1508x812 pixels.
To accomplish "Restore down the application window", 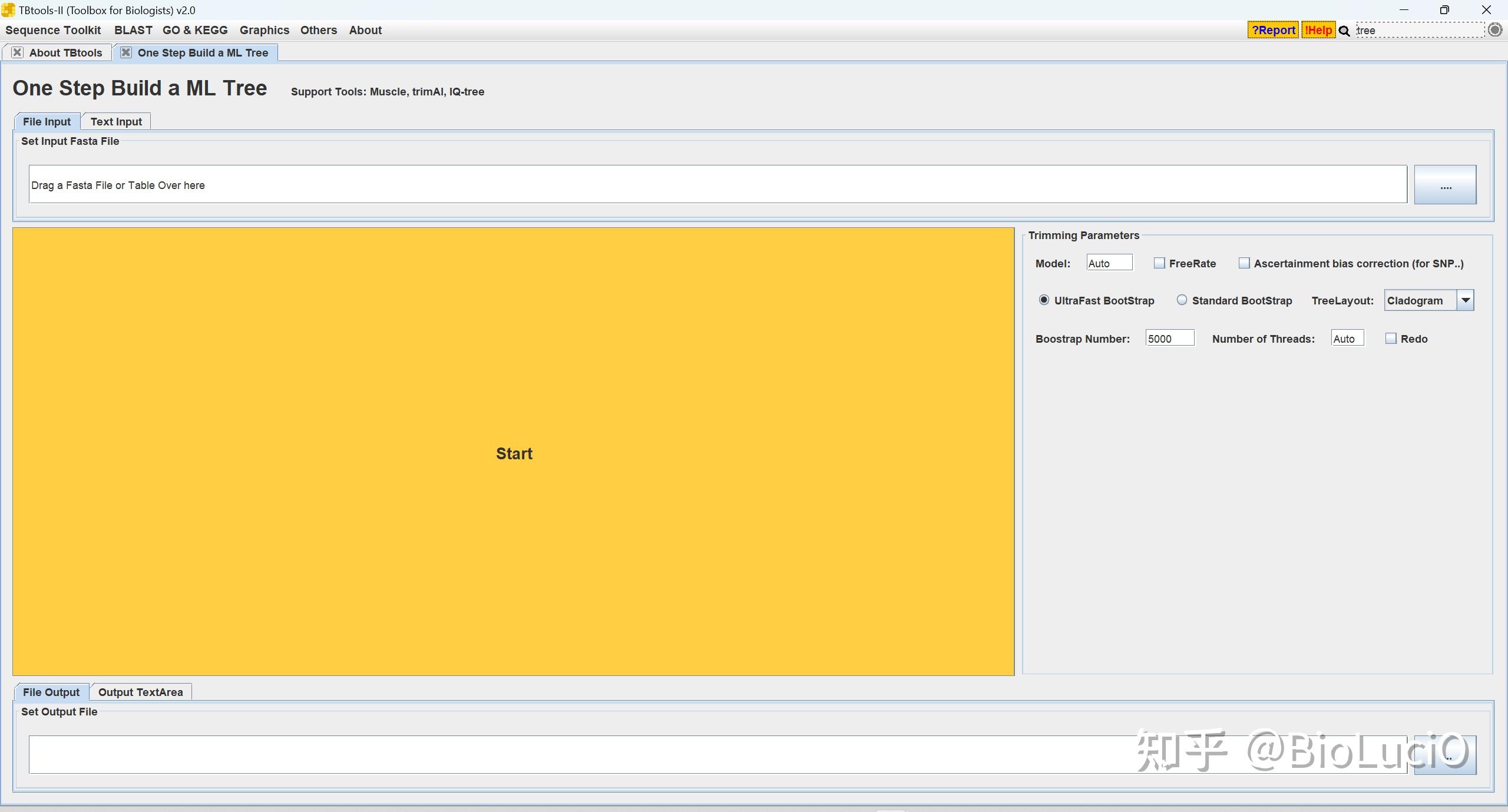I will tap(1444, 10).
